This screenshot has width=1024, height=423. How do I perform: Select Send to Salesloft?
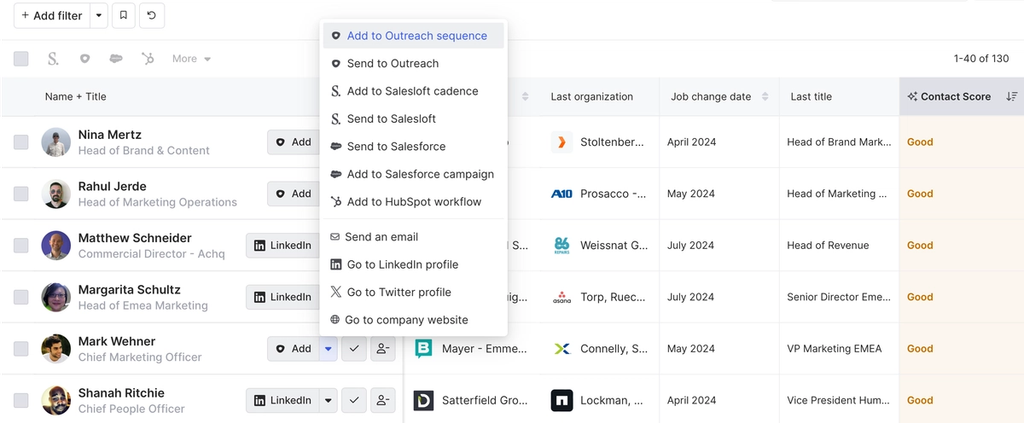(x=413, y=119)
